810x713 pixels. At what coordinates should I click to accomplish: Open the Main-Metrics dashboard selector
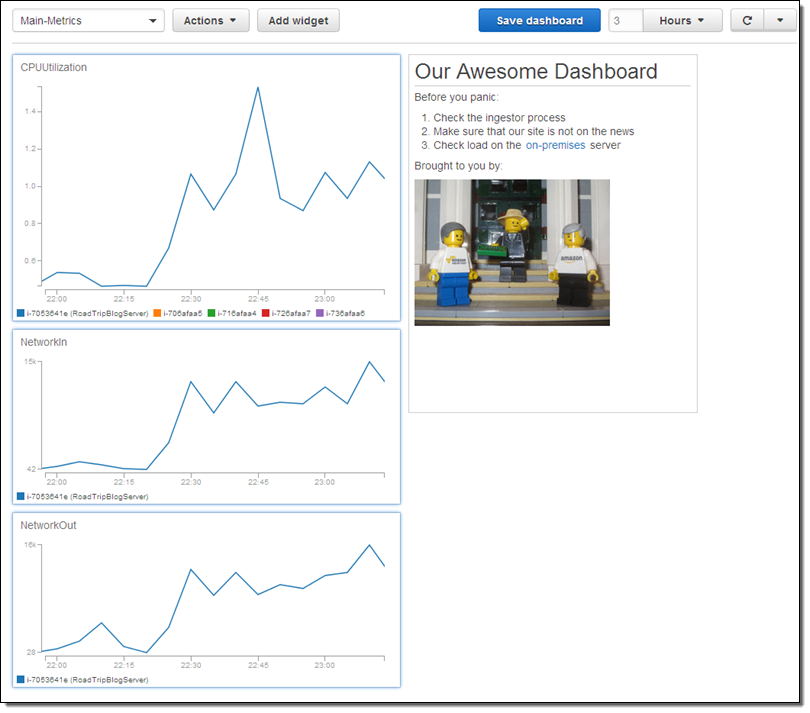[88, 21]
